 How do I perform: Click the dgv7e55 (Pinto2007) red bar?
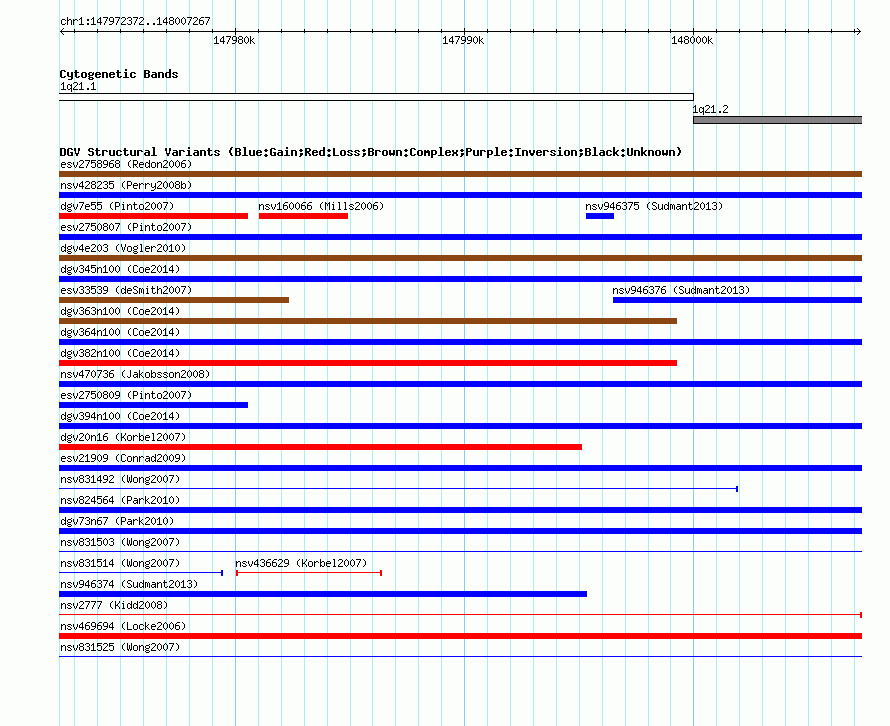[153, 216]
